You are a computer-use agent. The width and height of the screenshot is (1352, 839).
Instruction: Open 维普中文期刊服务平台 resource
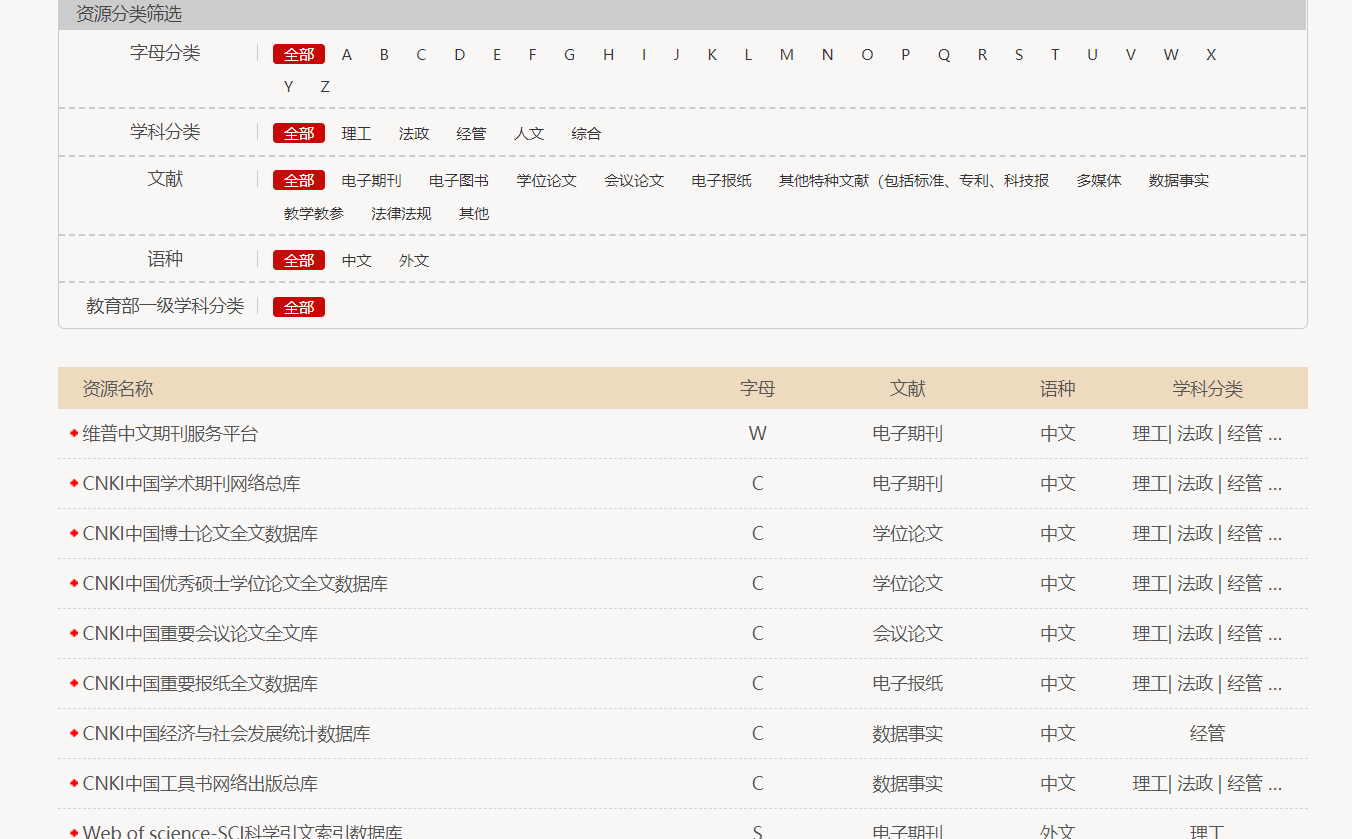click(170, 433)
